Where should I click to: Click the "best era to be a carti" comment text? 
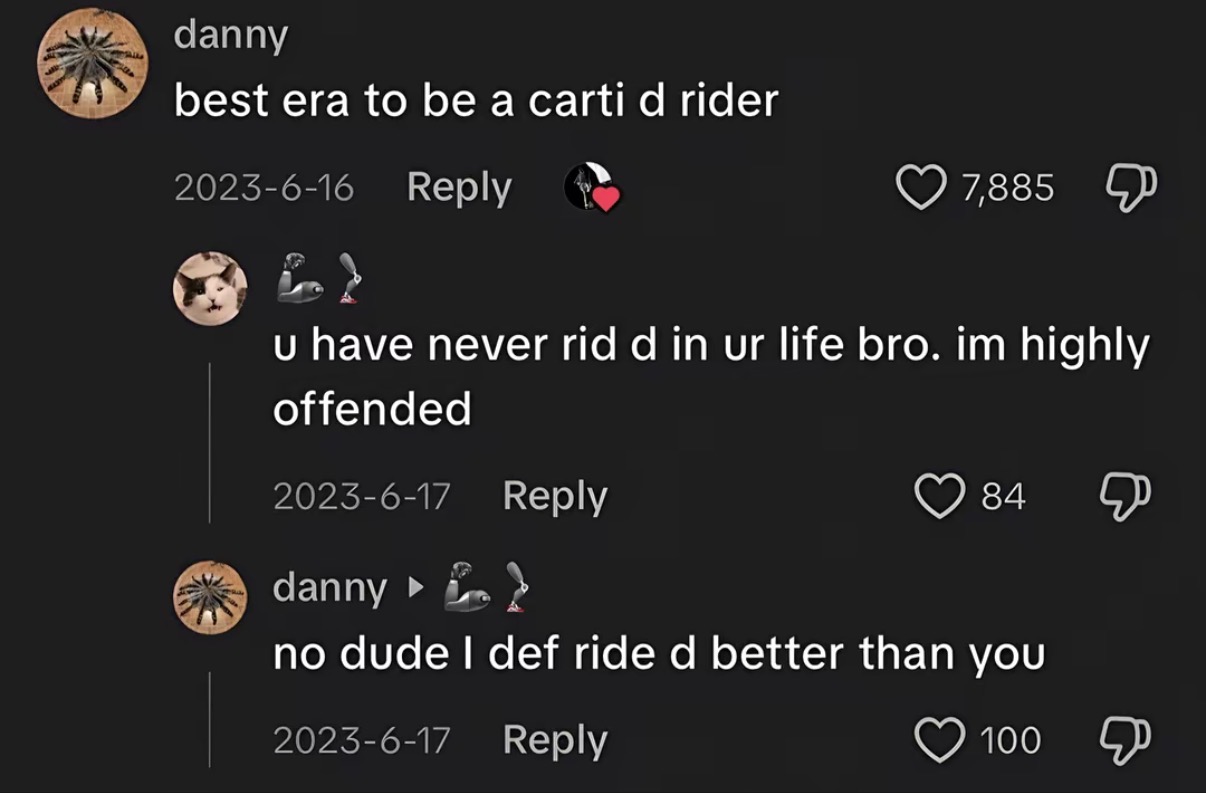tap(476, 100)
